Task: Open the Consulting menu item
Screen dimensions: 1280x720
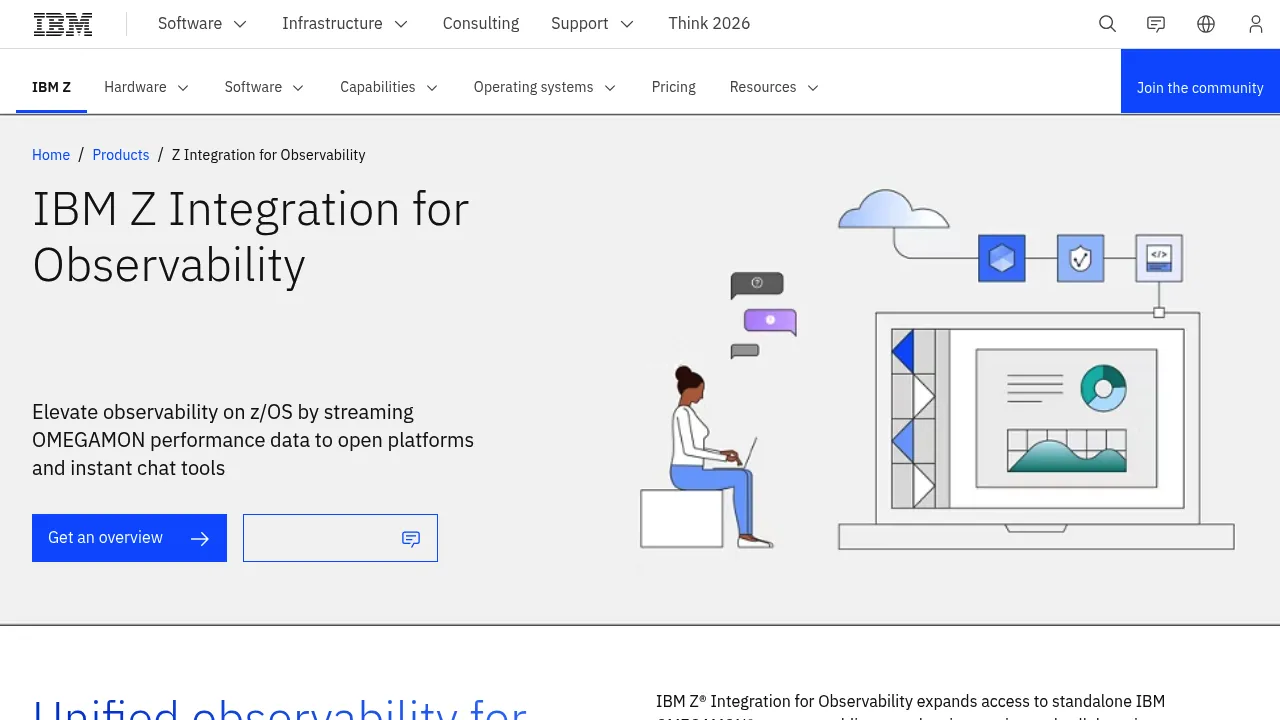Action: (481, 24)
